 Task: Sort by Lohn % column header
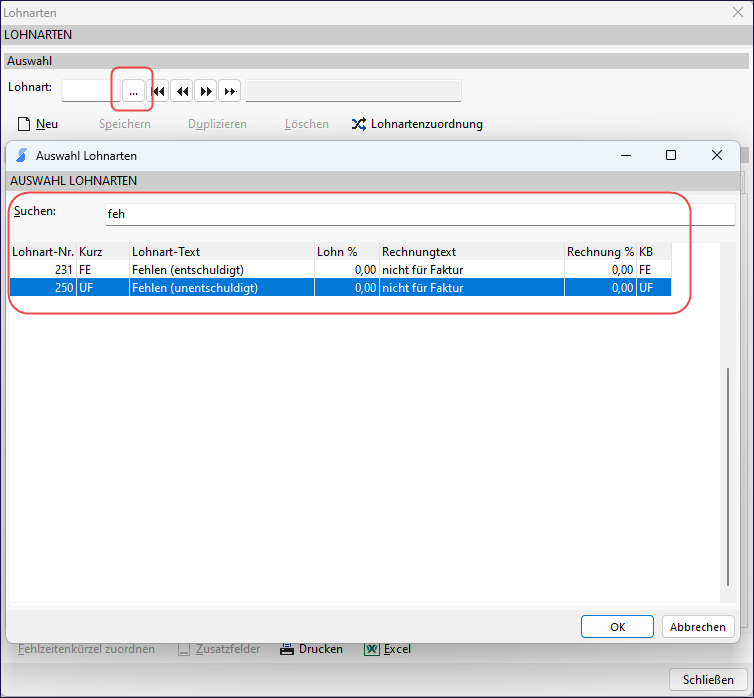[347, 252]
